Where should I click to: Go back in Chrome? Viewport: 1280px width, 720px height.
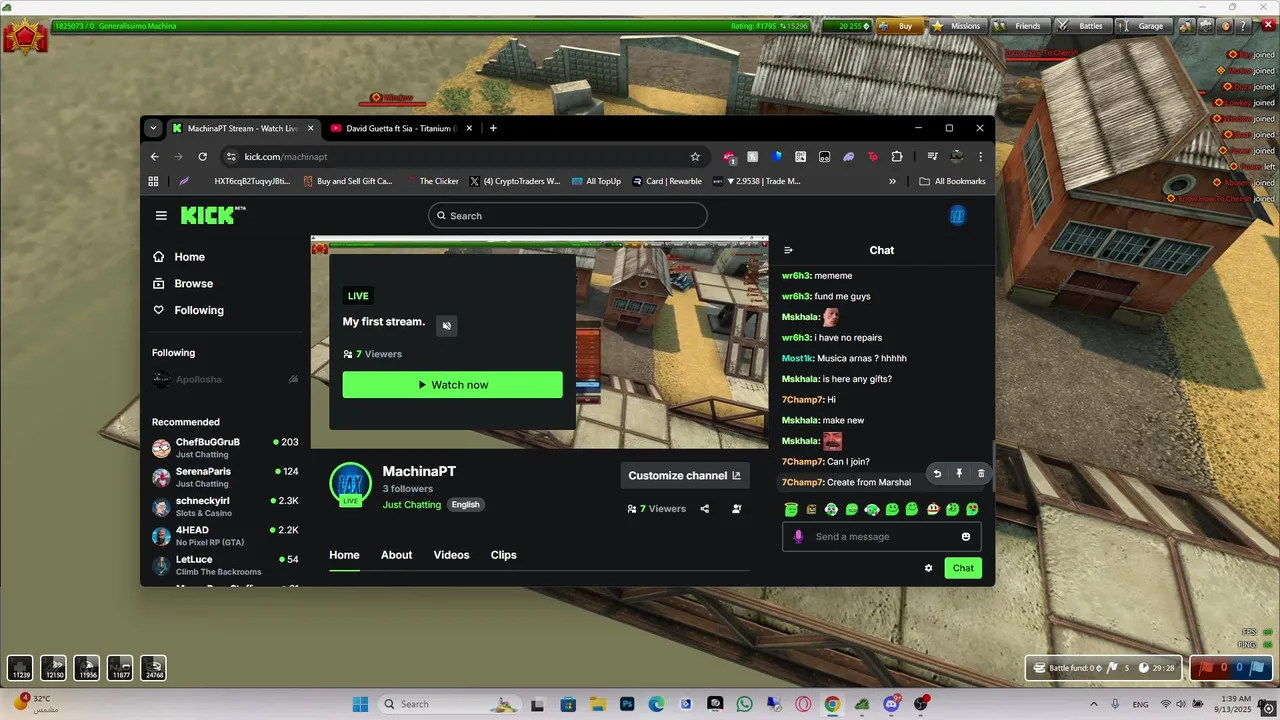(x=155, y=157)
